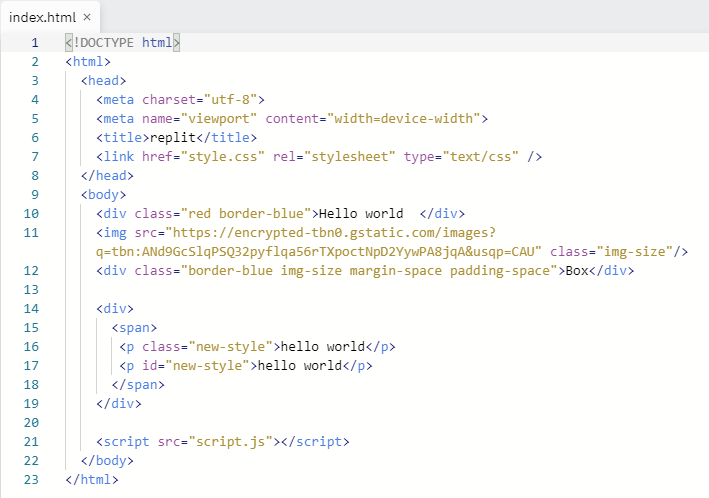Screen dimensions: 709x498
Task: Click the "border-blue img-size margin-space padding-space" value
Action: pyautogui.click(x=369, y=270)
